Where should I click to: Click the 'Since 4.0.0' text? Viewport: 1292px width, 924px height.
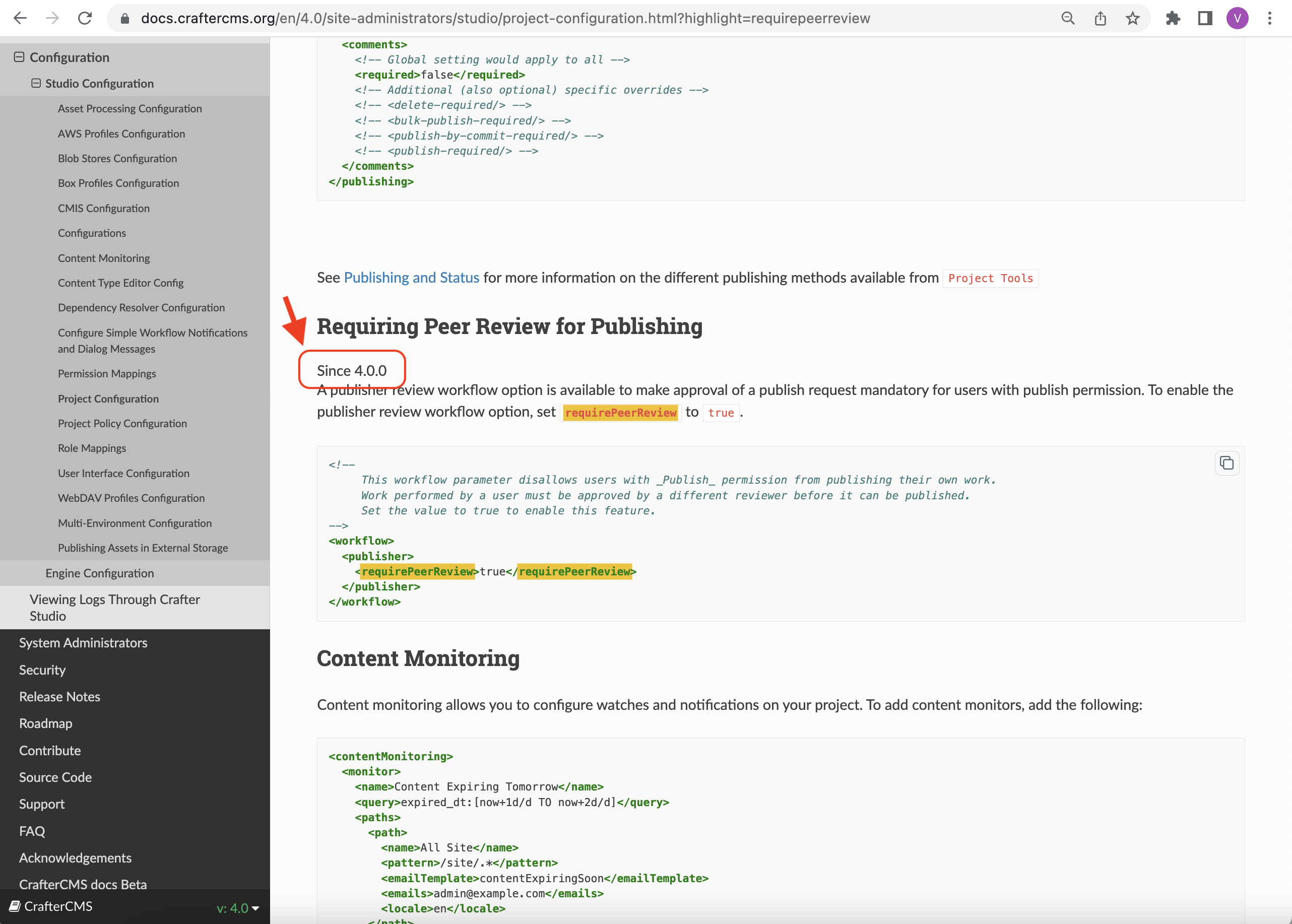[352, 371]
